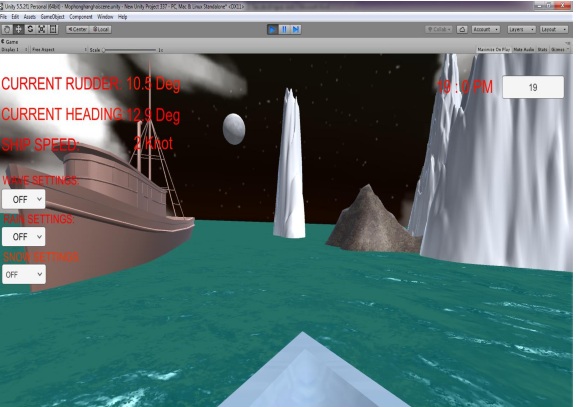Open the Wave Settings dropdown

pos(24,199)
